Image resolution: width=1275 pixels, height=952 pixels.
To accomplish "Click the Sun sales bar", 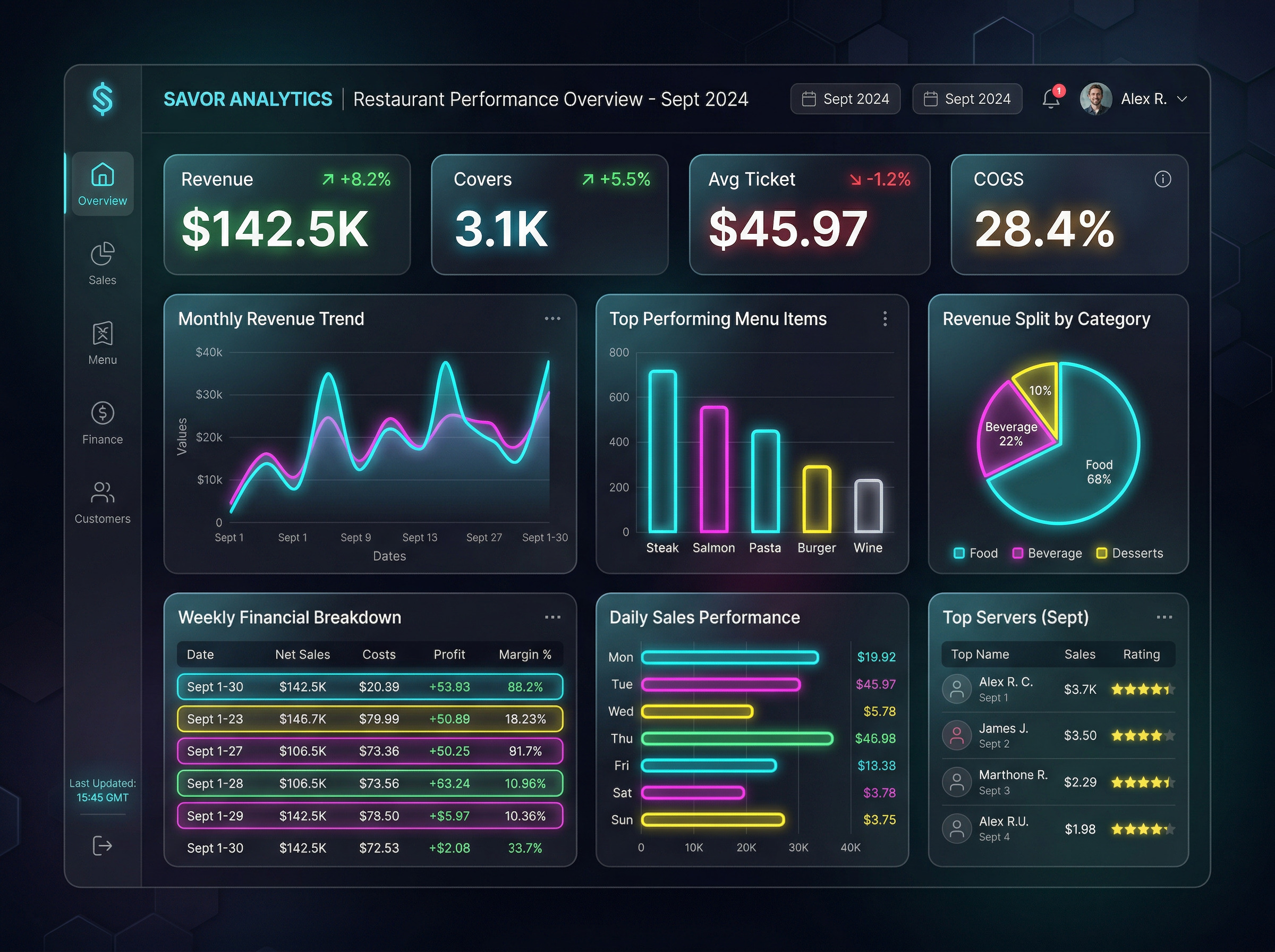I will (713, 820).
